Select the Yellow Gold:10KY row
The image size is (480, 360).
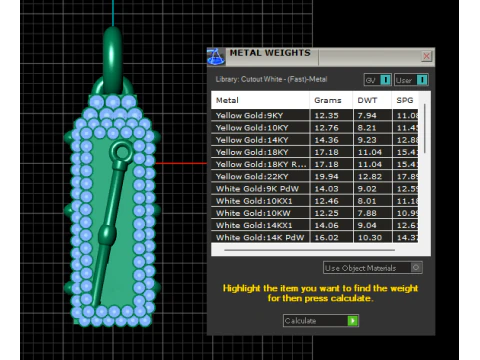315,128
